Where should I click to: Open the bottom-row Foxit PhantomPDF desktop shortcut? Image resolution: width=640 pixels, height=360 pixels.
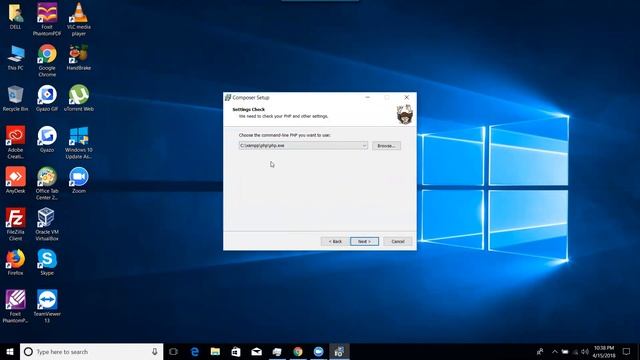click(16, 306)
